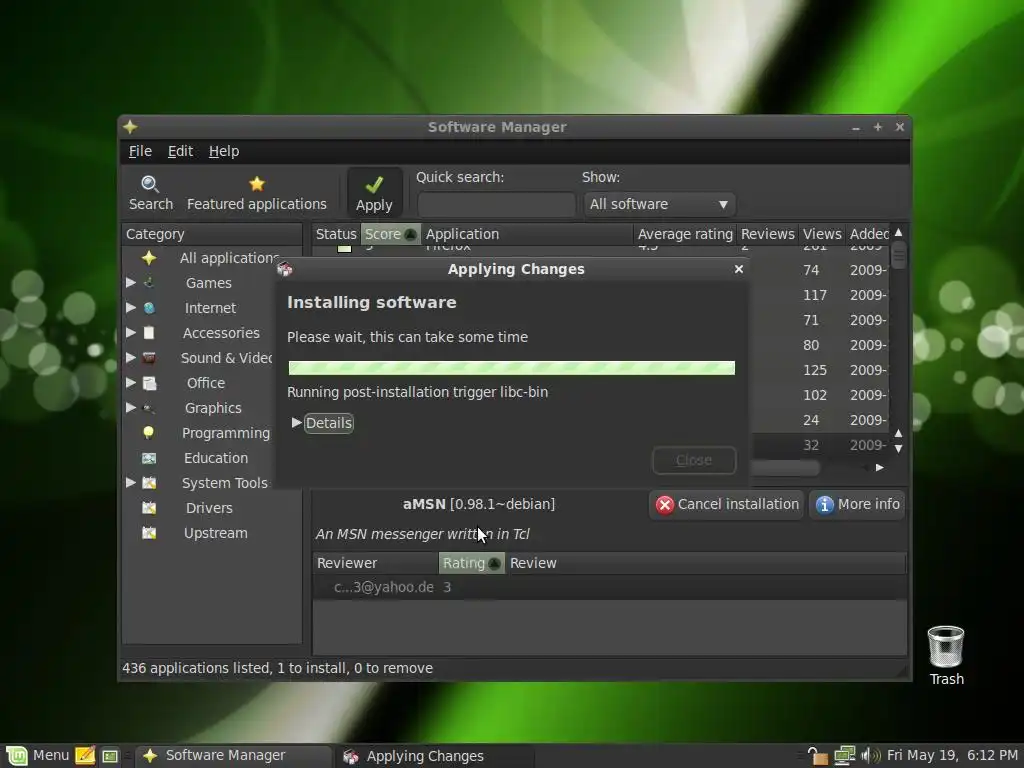Click the notes launcher in the panel

pos(85,756)
